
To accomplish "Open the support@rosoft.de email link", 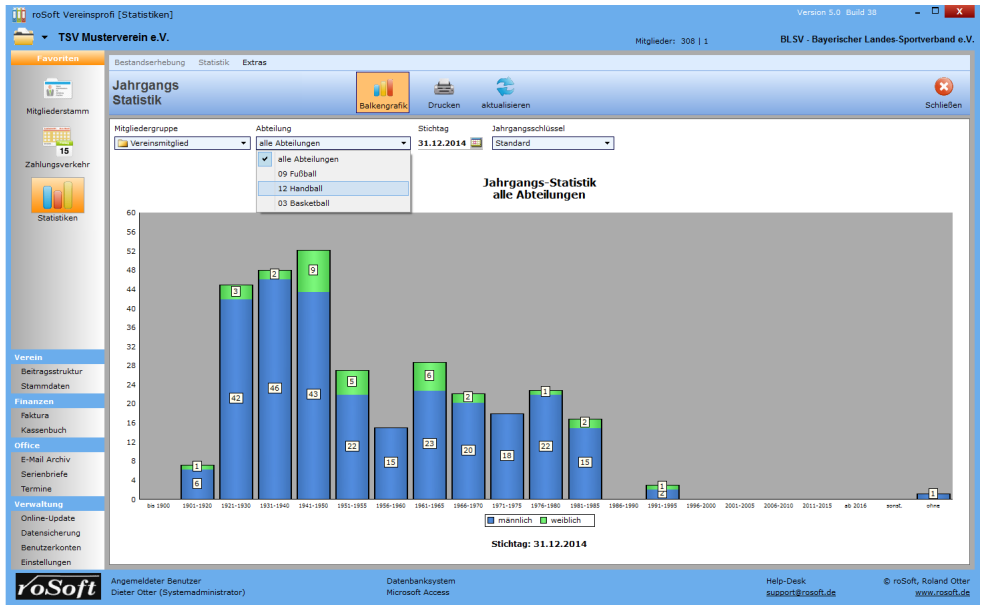I will (x=801, y=592).
